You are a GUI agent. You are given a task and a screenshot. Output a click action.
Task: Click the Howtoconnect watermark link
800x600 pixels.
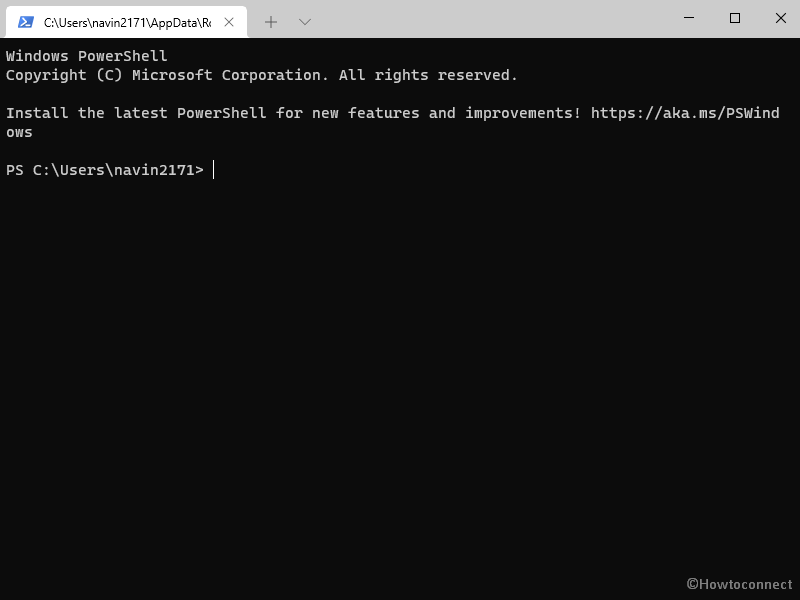click(740, 583)
